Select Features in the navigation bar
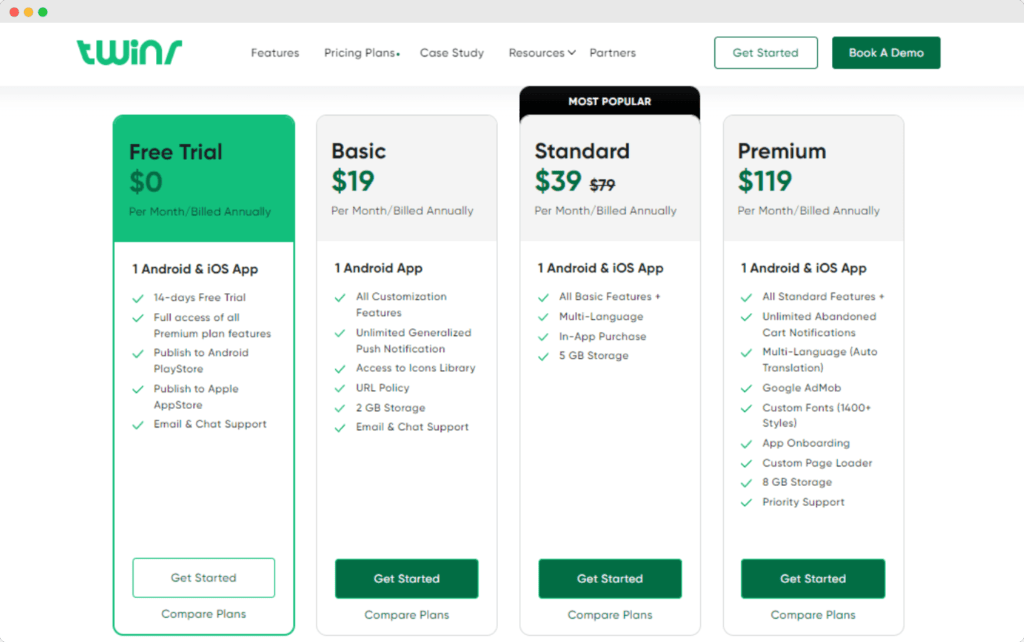 [275, 53]
